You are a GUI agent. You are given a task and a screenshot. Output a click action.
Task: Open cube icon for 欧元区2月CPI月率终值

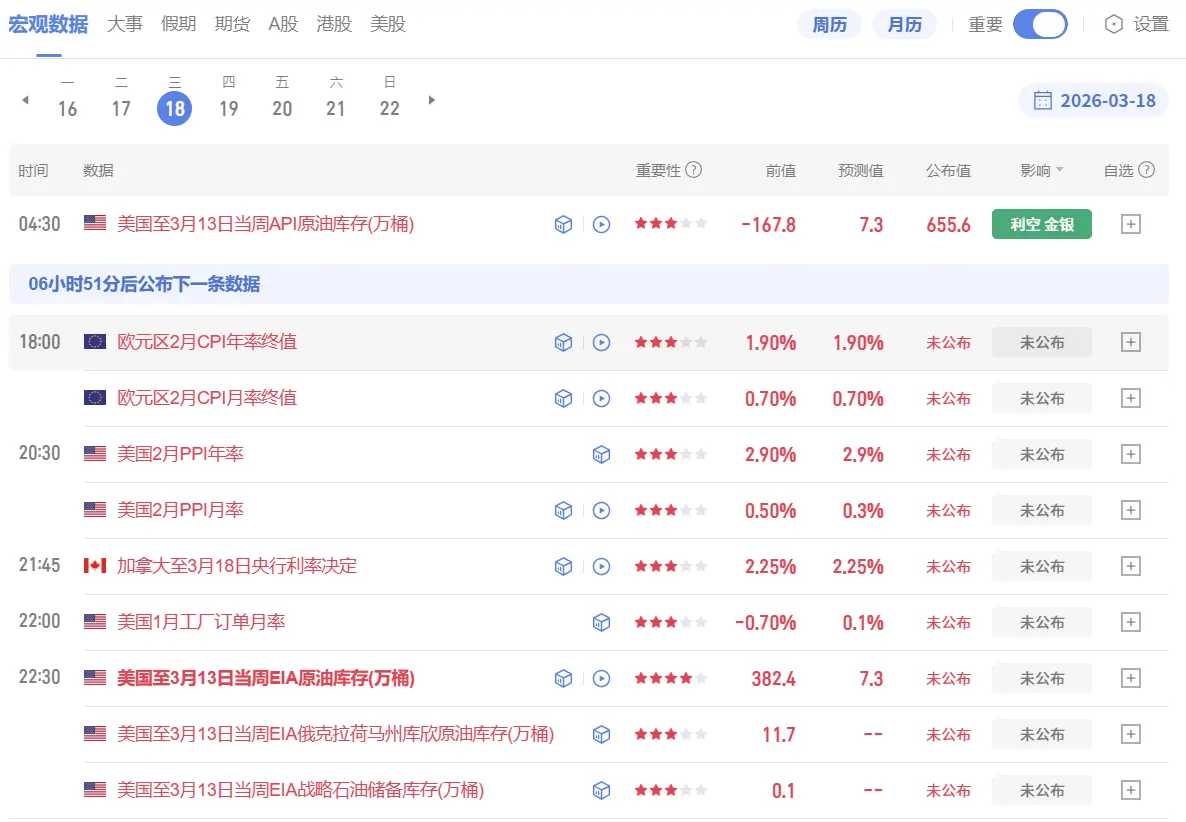click(564, 399)
